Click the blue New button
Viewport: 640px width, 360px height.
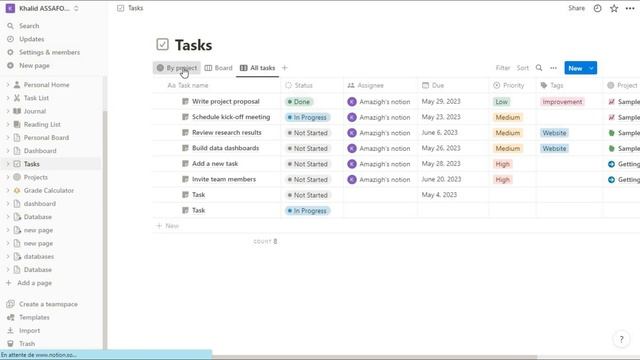coord(576,68)
